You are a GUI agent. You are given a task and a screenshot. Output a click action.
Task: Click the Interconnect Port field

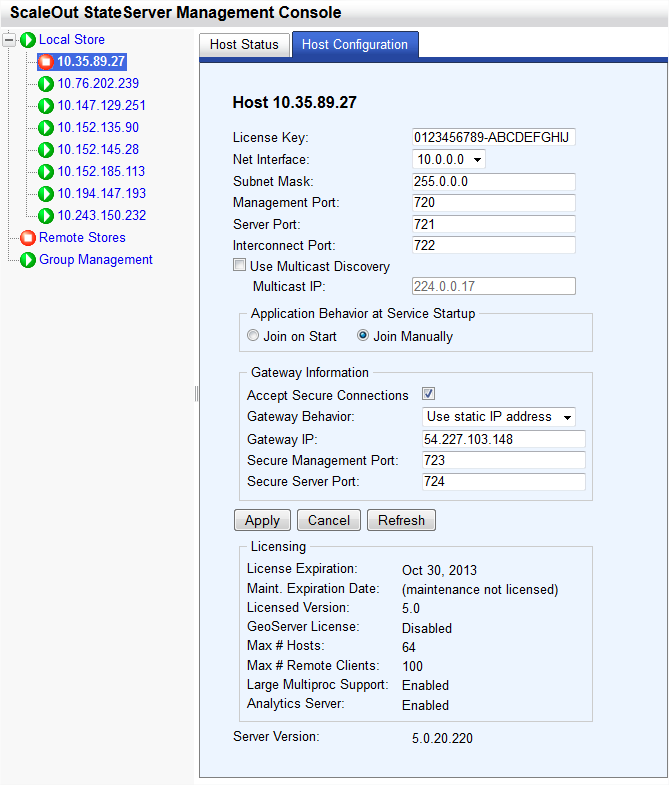click(x=494, y=245)
